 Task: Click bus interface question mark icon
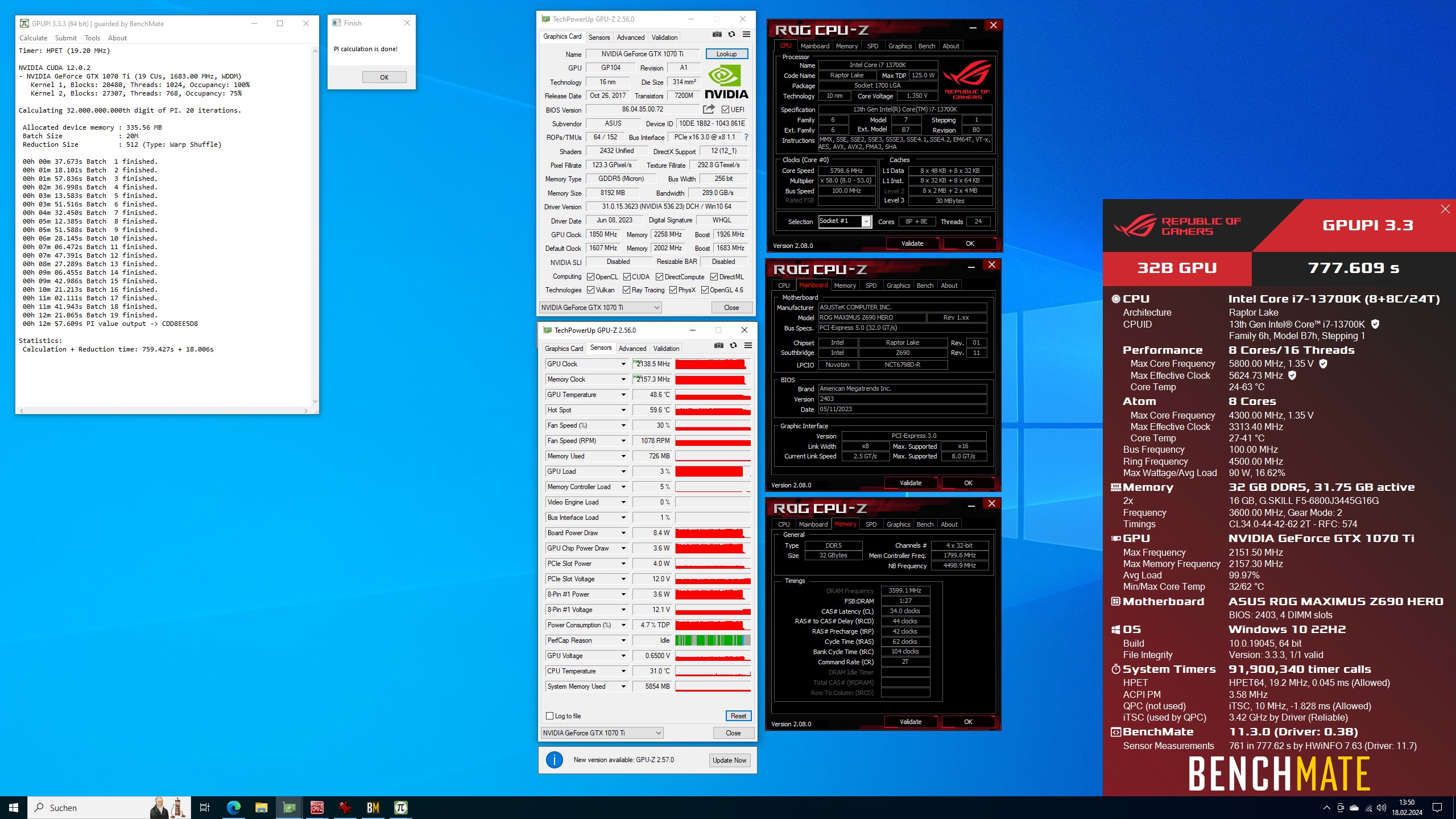pyautogui.click(x=746, y=137)
